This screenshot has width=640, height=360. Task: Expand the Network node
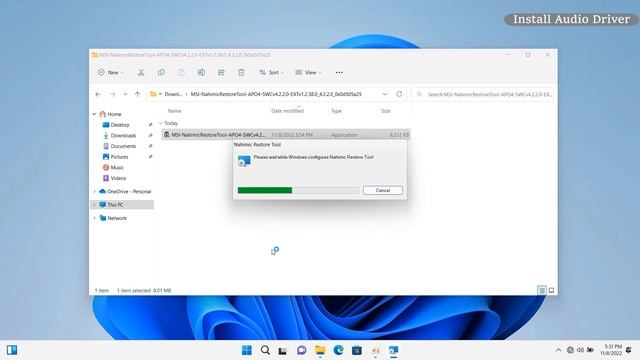point(94,218)
